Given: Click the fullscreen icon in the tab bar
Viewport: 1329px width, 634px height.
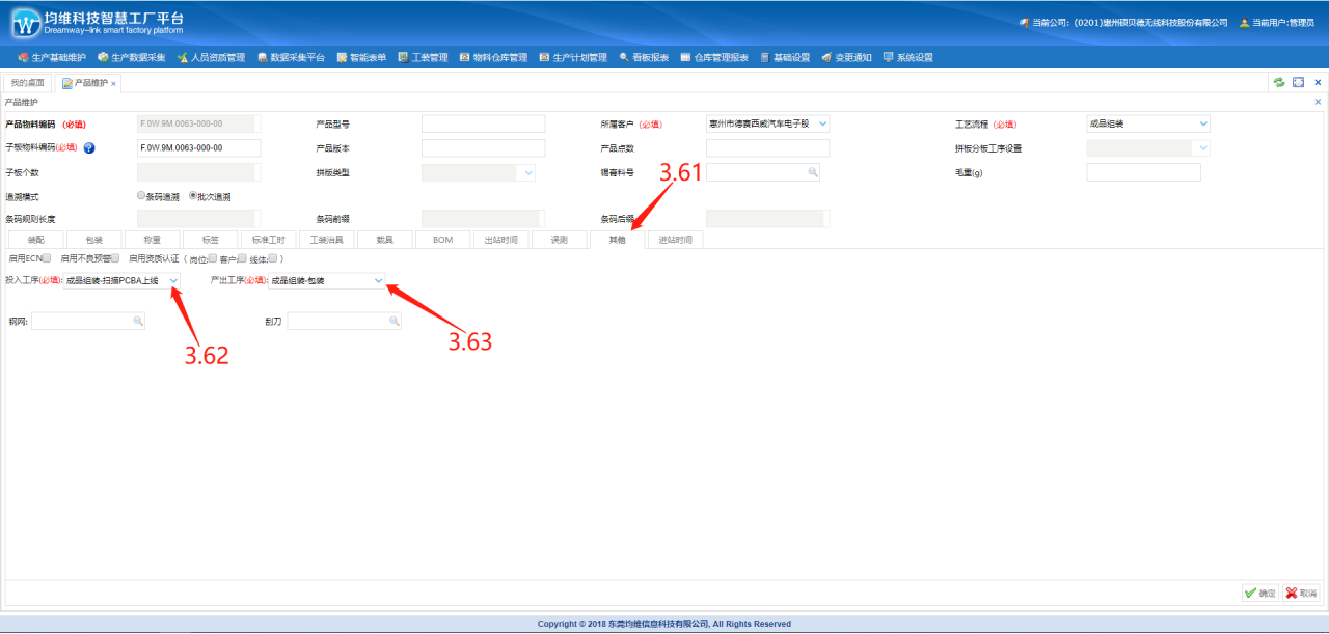Looking at the screenshot, I should 1298,83.
